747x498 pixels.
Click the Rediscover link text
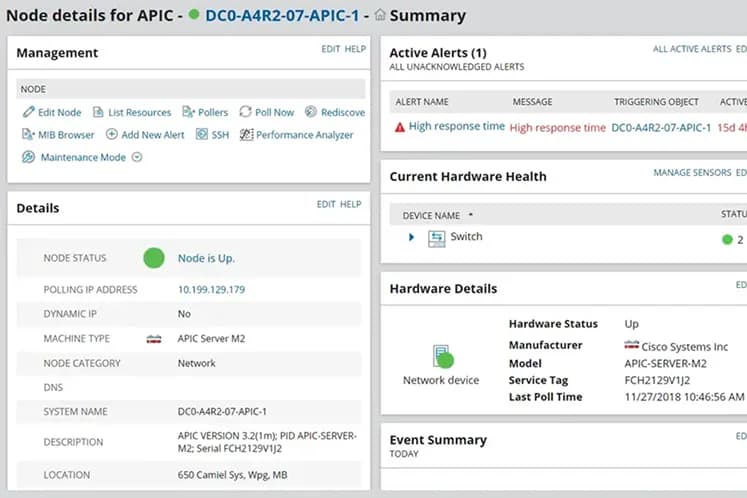[343, 112]
